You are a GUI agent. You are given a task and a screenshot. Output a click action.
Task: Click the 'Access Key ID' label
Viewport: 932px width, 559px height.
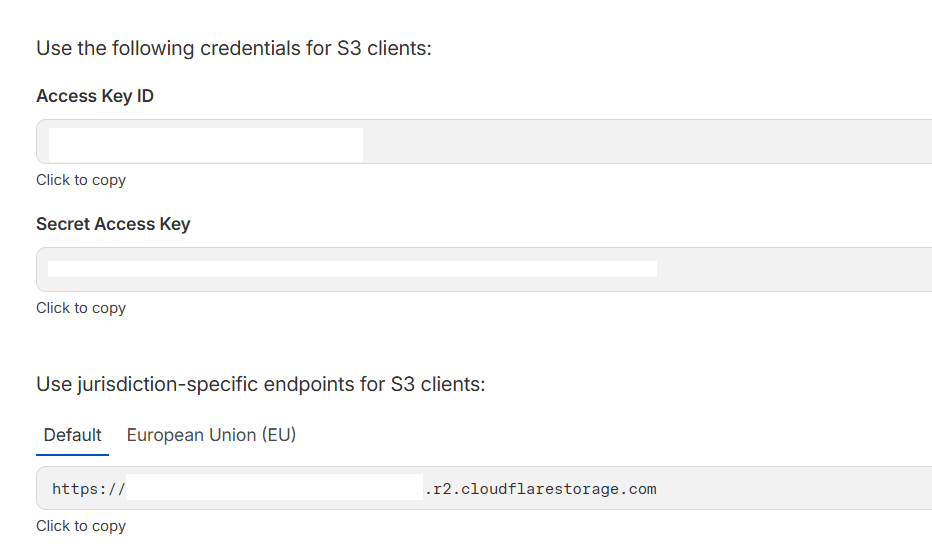coord(95,96)
